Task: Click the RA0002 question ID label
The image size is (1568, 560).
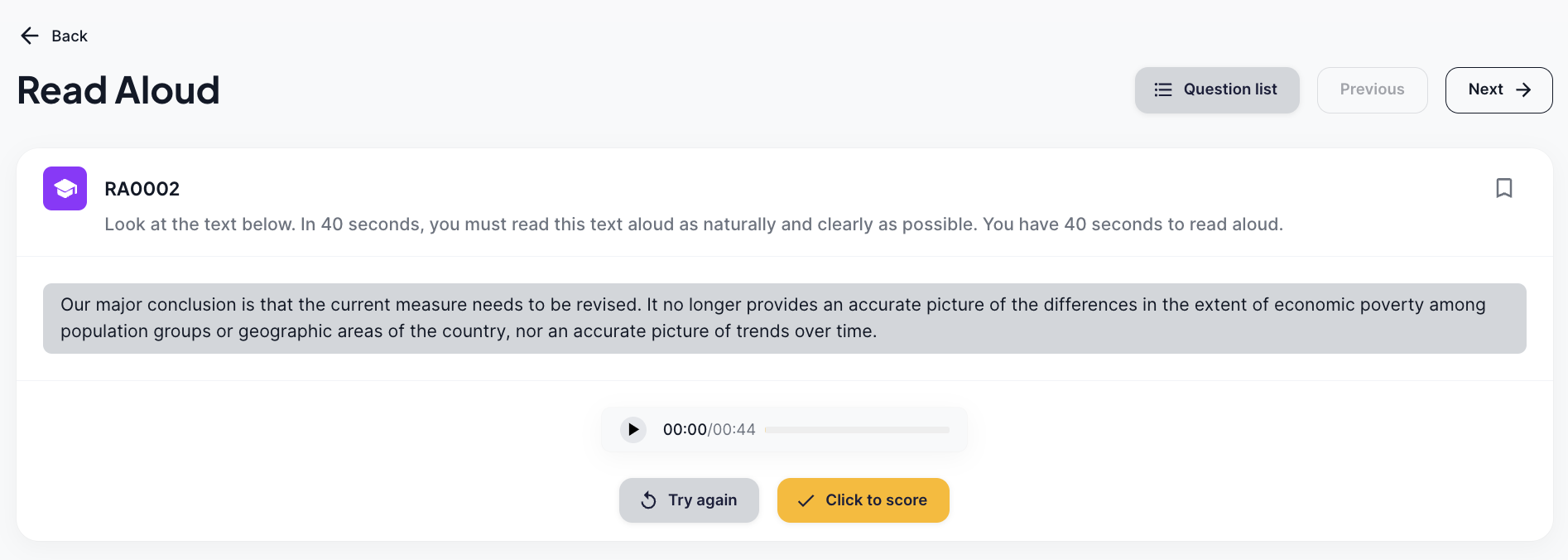Action: tap(142, 189)
